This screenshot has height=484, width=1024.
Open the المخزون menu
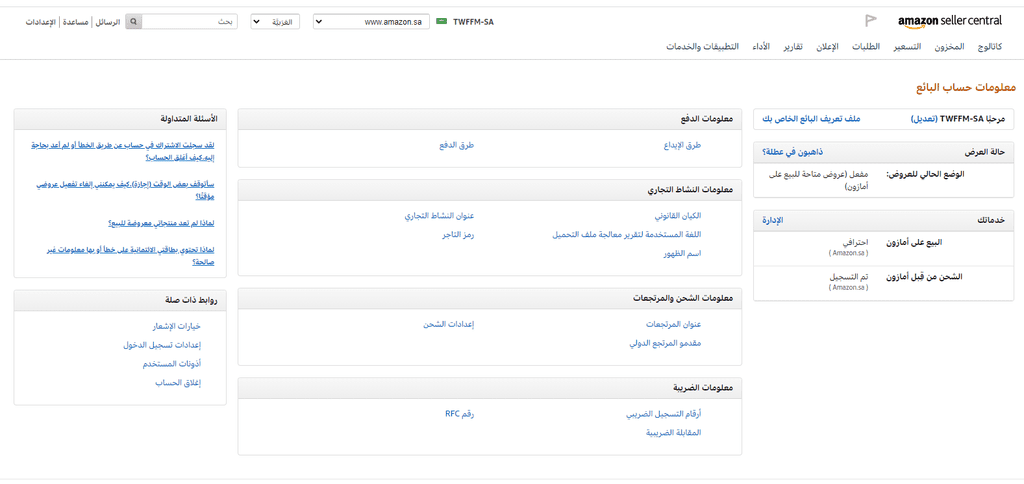[949, 47]
